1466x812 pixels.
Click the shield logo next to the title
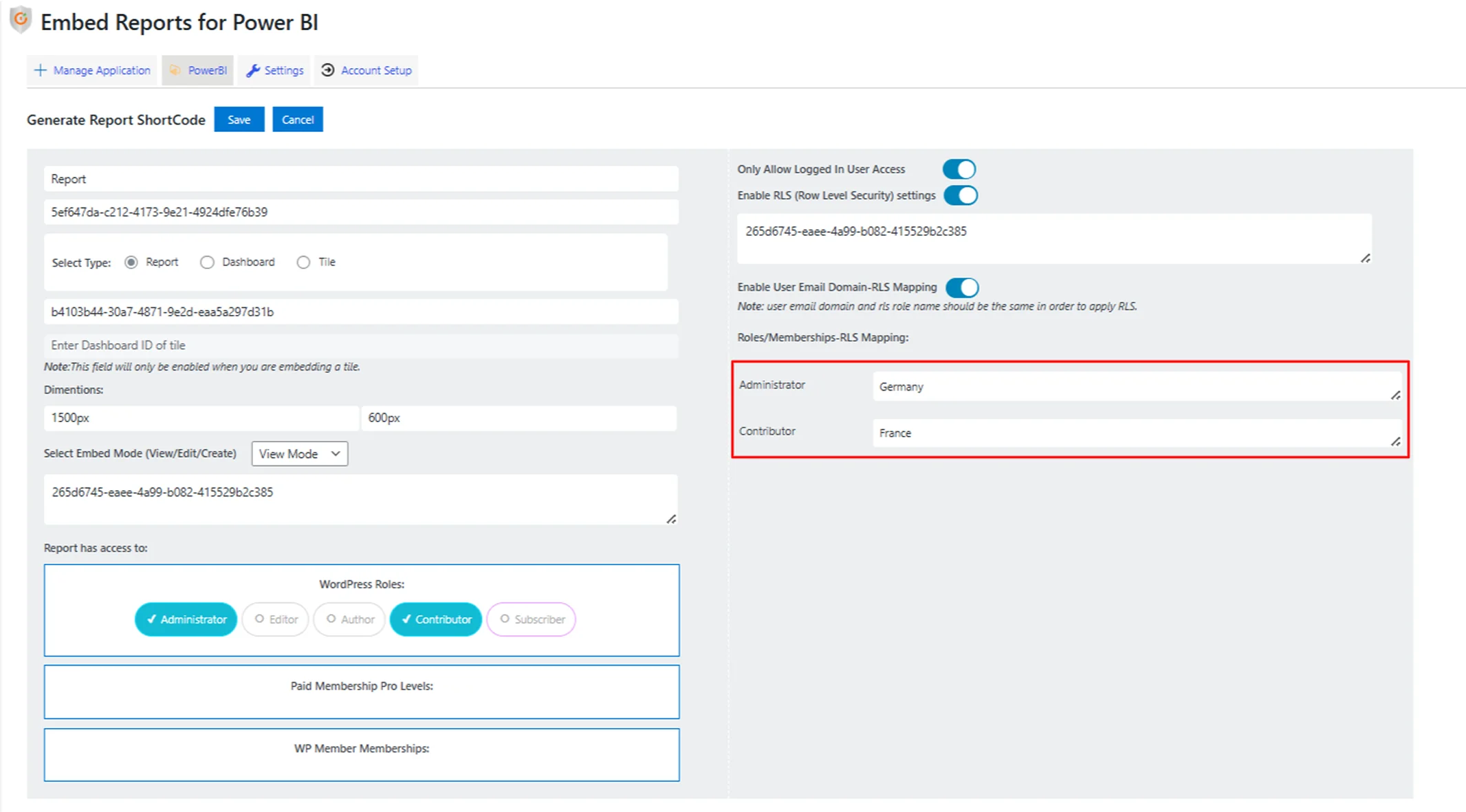point(21,20)
